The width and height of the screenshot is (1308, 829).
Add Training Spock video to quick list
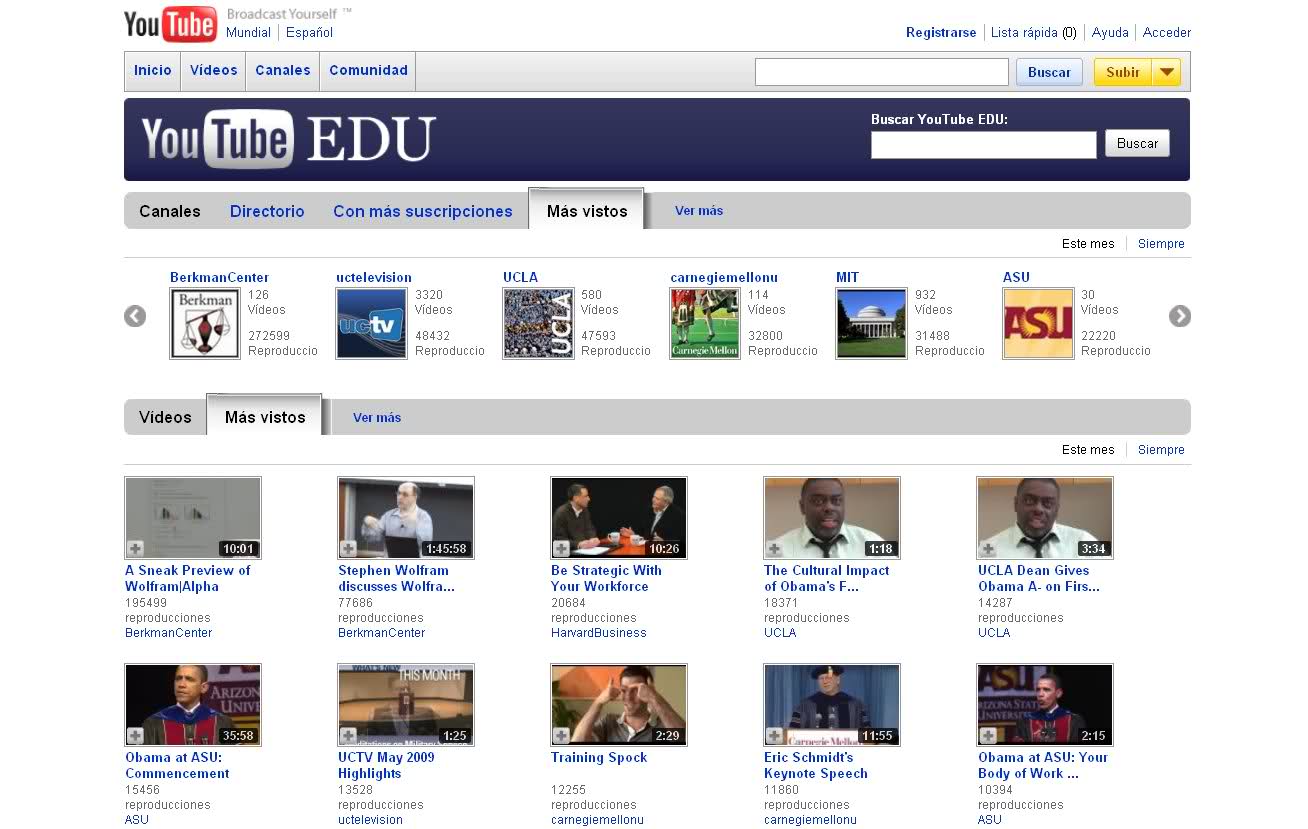(x=561, y=735)
